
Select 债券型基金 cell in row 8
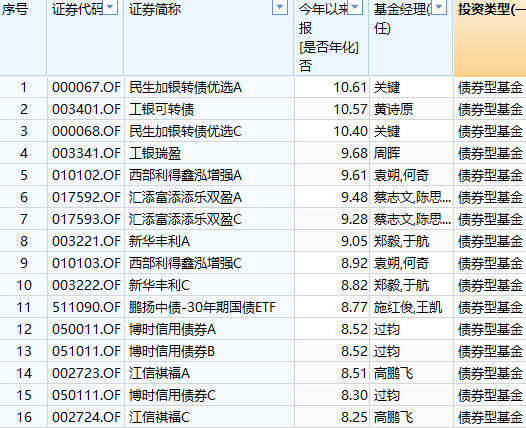tap(490, 241)
